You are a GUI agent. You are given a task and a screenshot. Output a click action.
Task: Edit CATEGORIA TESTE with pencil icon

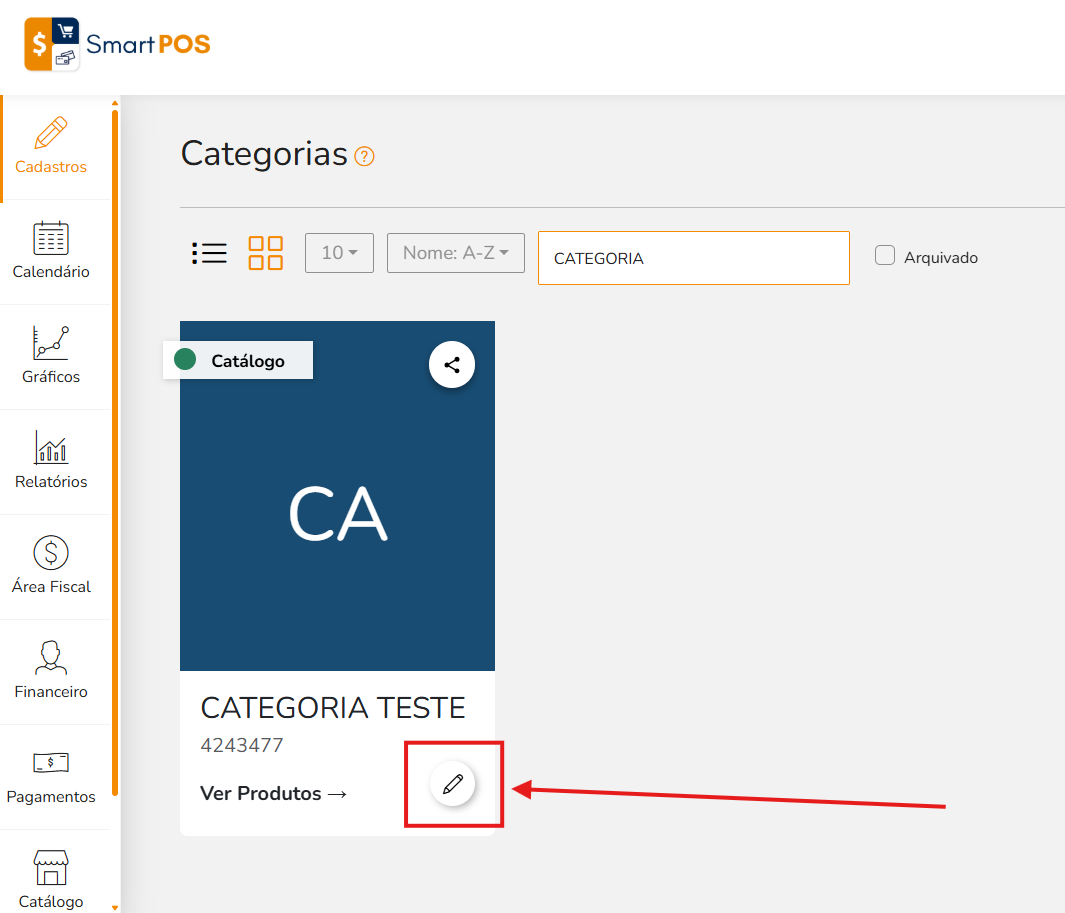click(x=452, y=784)
